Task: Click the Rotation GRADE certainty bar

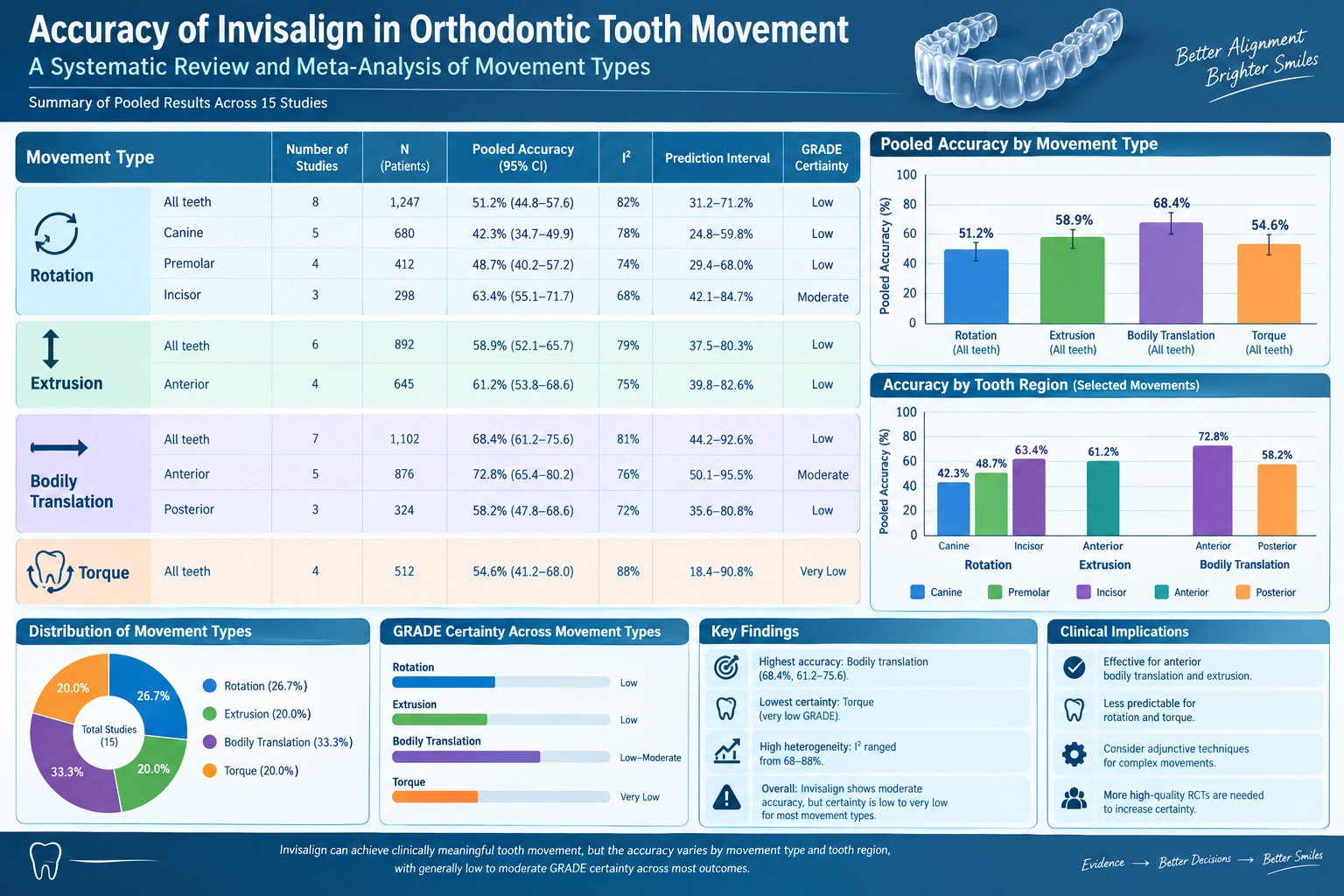Action: 501,682
